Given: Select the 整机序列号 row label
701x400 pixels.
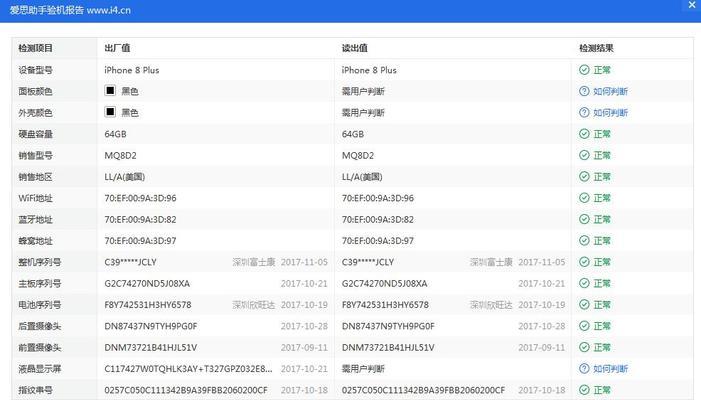Looking at the screenshot, I should tap(39, 262).
